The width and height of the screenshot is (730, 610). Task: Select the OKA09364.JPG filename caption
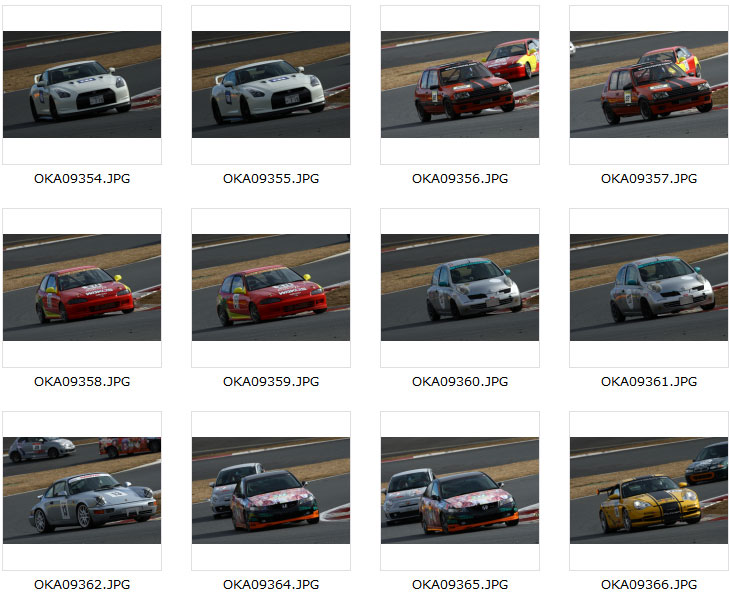(271, 584)
